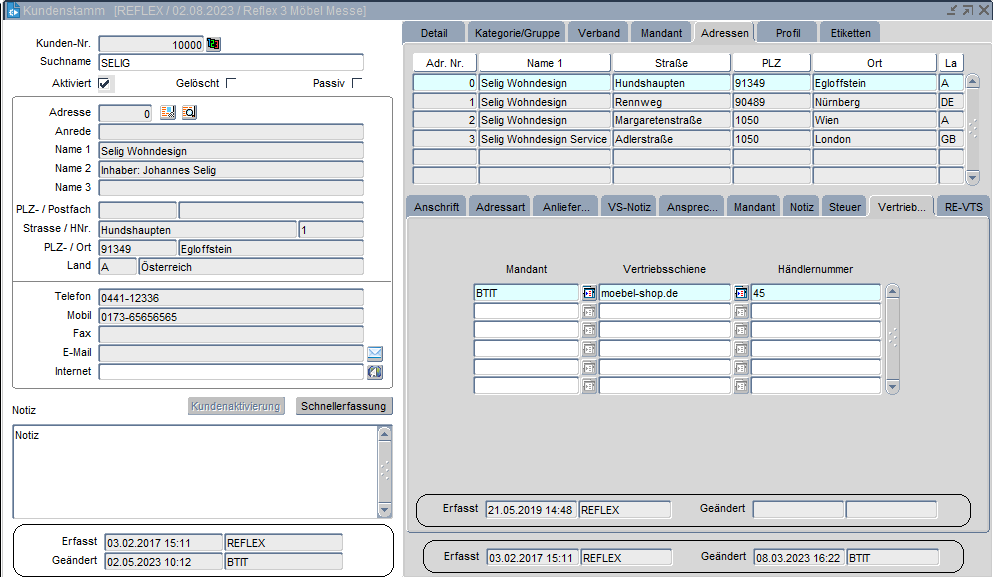The height and width of the screenshot is (577, 993).
Task: Click the address list icon beside Adresse
Action: [168, 113]
